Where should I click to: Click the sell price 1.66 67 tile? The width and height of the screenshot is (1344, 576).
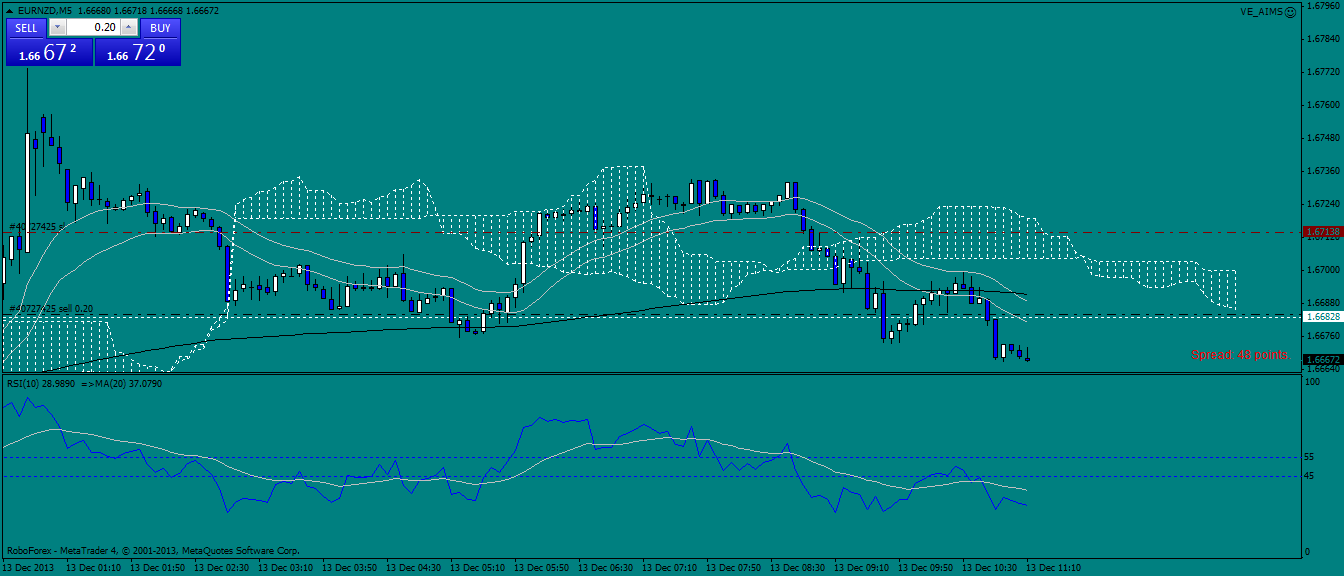click(x=49, y=53)
